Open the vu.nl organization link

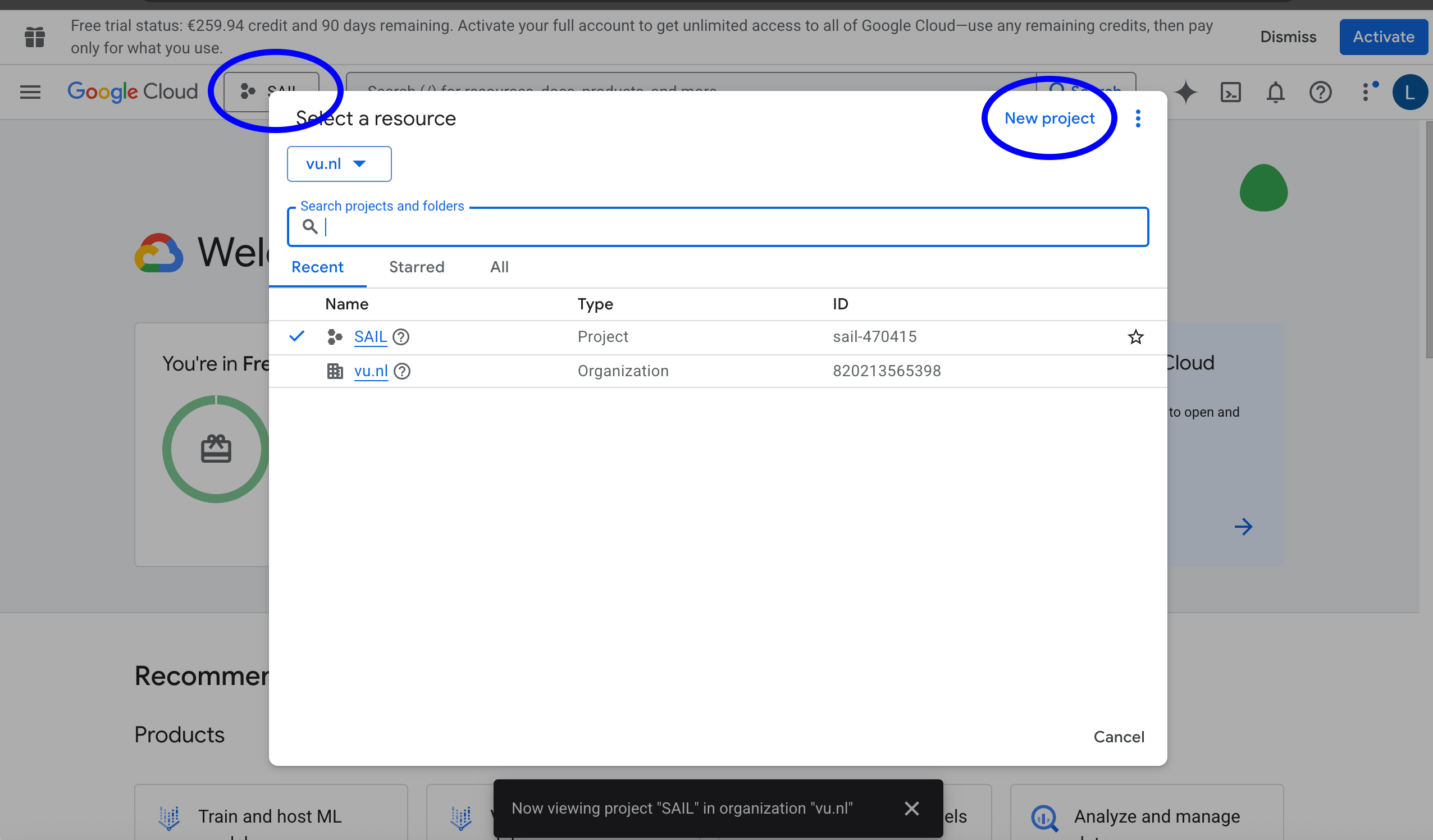tap(371, 371)
